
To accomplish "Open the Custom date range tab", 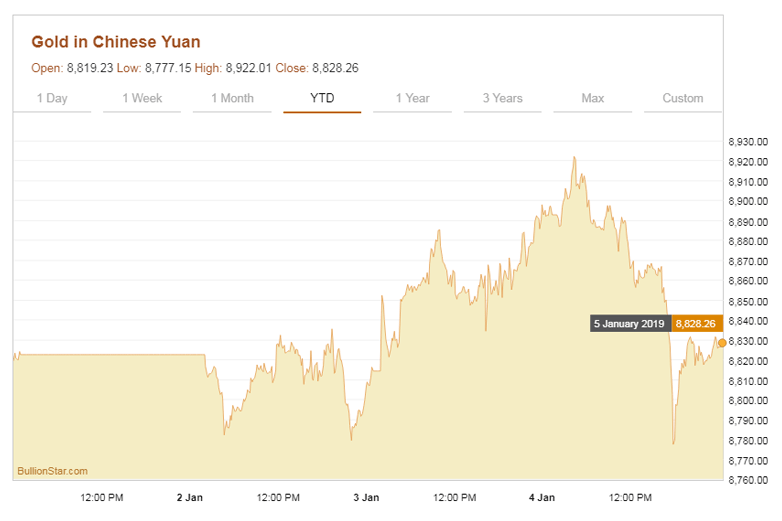I will click(x=682, y=98).
